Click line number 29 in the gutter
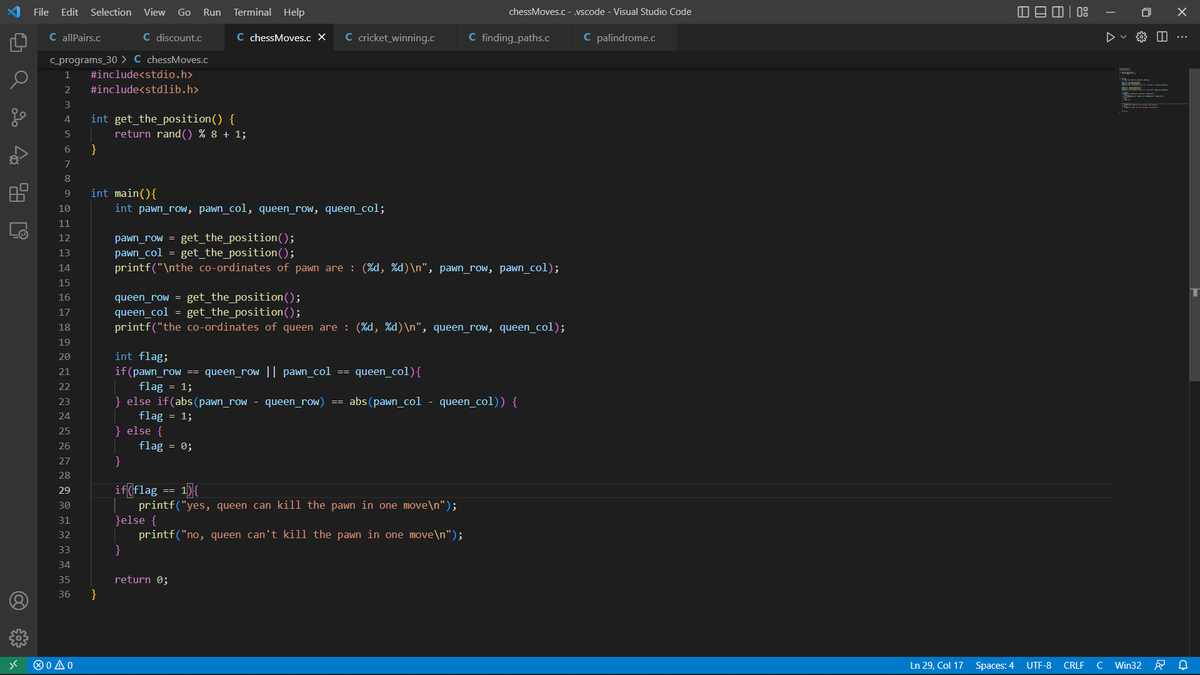The height and width of the screenshot is (675, 1200). 64,490
